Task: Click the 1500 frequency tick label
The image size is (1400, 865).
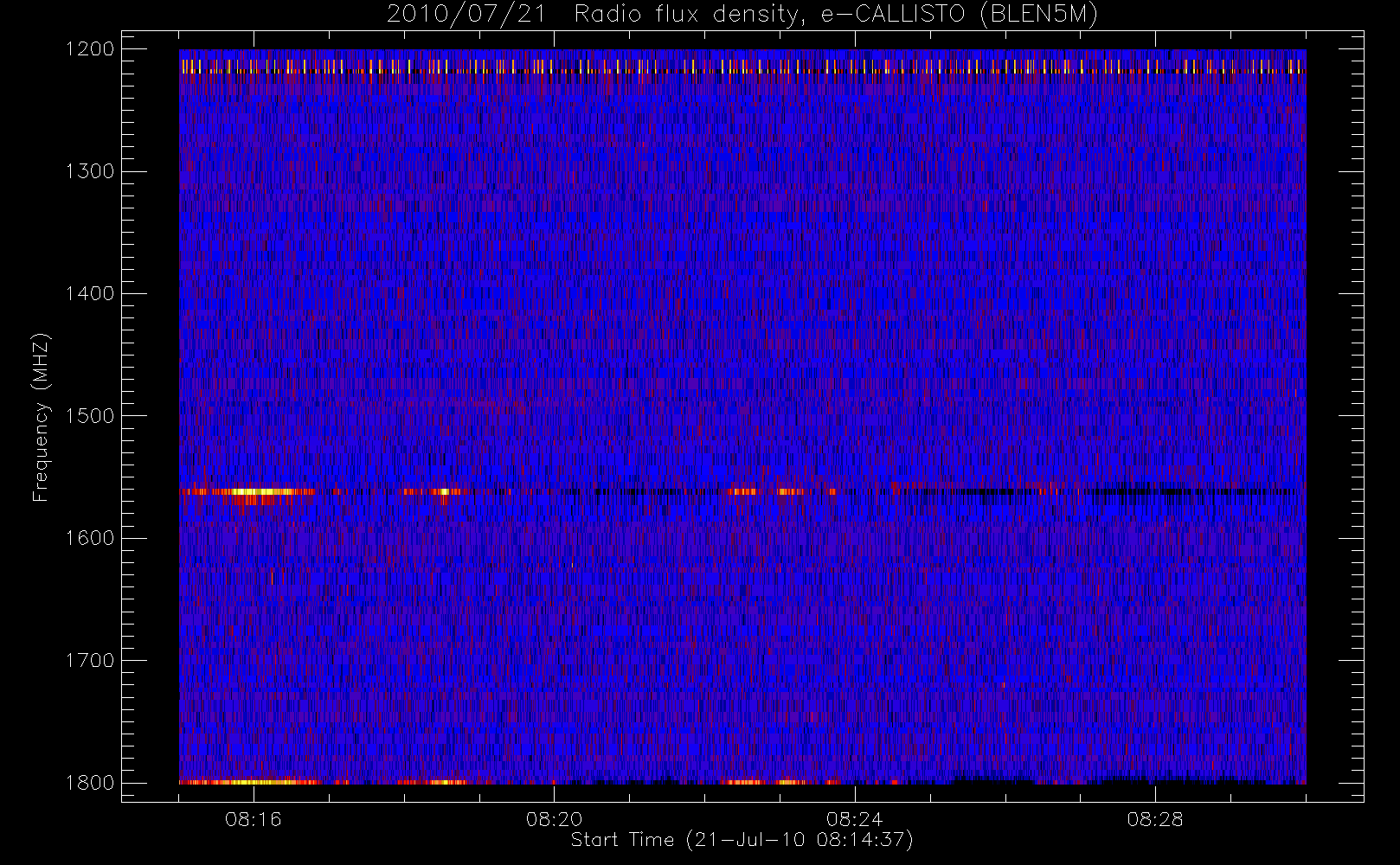Action: tap(90, 415)
